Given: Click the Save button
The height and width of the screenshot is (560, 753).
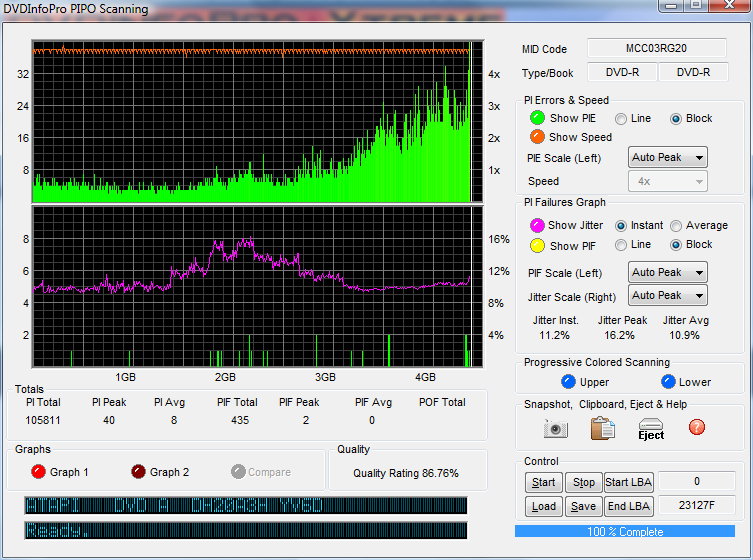Looking at the screenshot, I should tap(583, 506).
